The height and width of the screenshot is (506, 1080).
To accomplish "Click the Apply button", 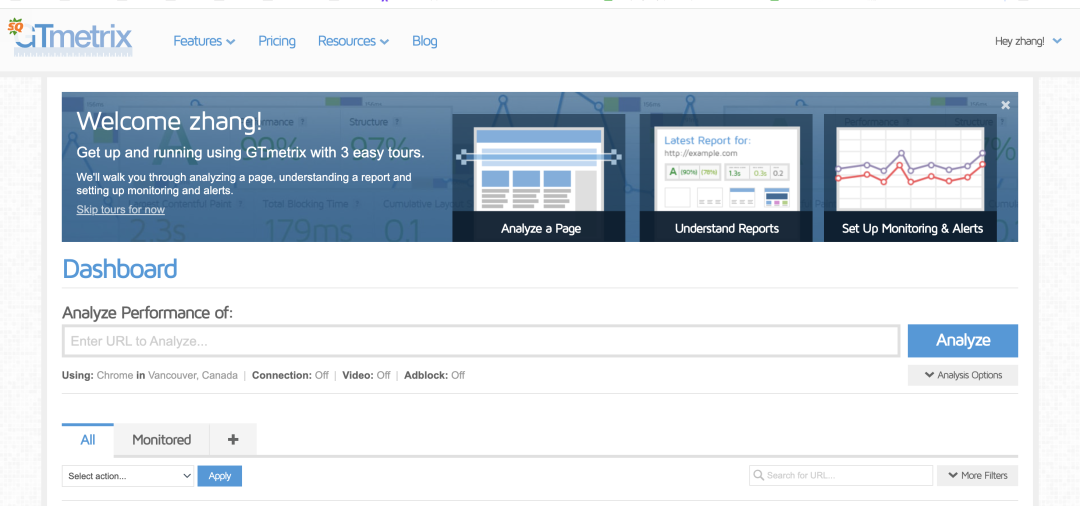I will (x=220, y=476).
